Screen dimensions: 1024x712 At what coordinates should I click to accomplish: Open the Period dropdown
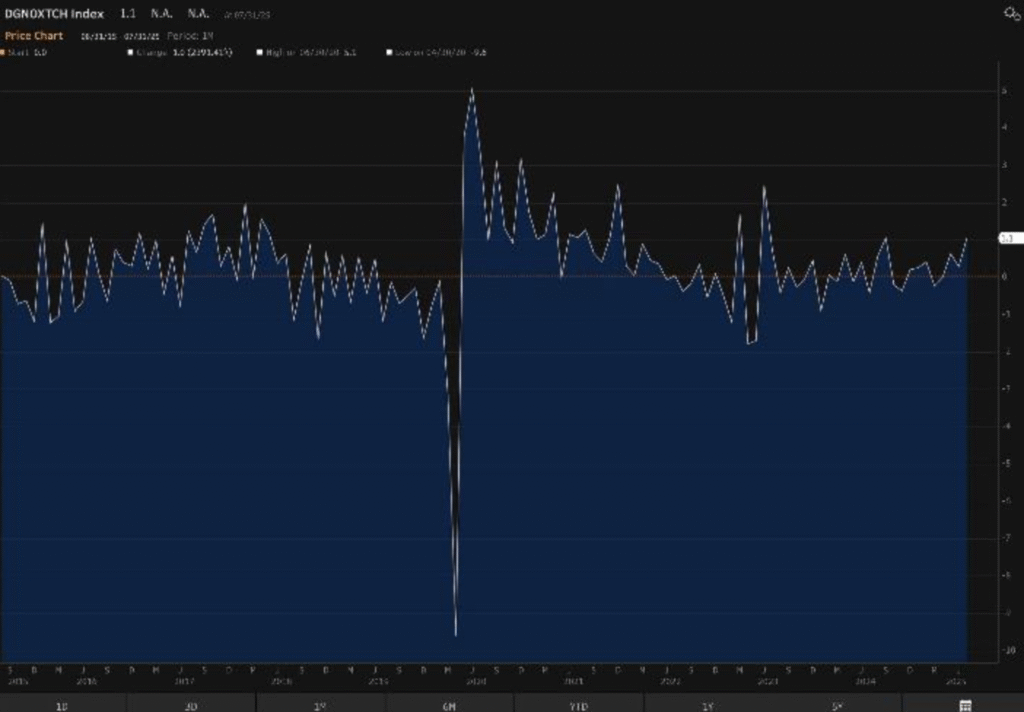pyautogui.click(x=190, y=36)
